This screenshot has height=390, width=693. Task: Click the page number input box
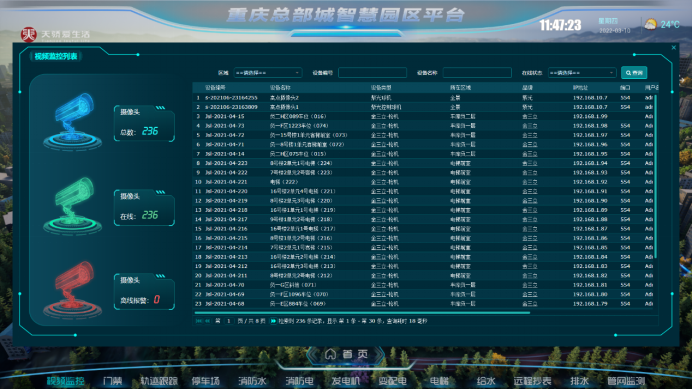[229, 321]
